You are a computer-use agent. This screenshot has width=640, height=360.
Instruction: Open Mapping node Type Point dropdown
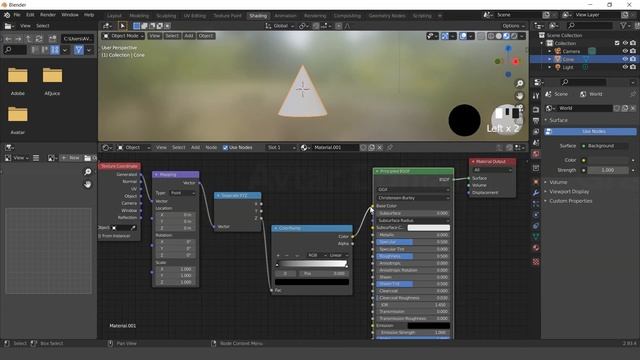[182, 193]
